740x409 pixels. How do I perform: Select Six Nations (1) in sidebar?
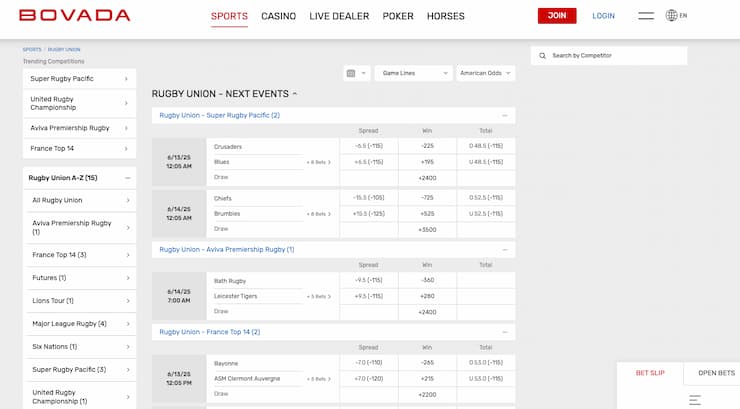[x=80, y=347]
